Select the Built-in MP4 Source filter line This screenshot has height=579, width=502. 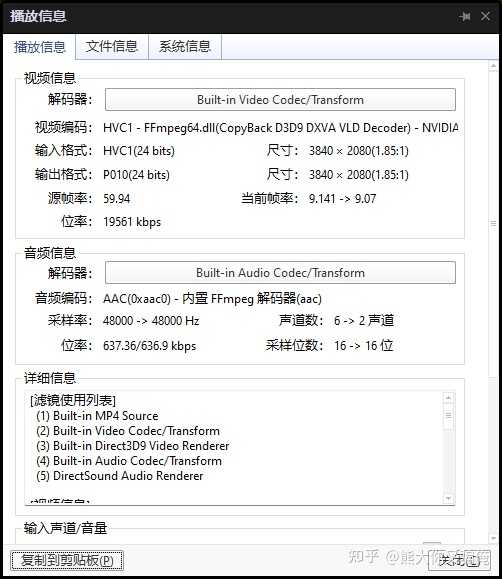(x=98, y=416)
